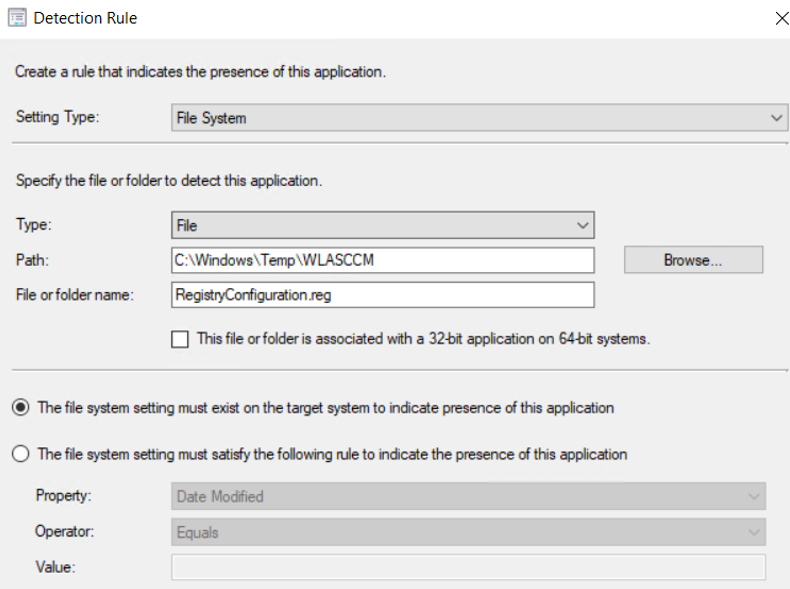
Task: Click the File or folder name field
Action: pos(382,295)
